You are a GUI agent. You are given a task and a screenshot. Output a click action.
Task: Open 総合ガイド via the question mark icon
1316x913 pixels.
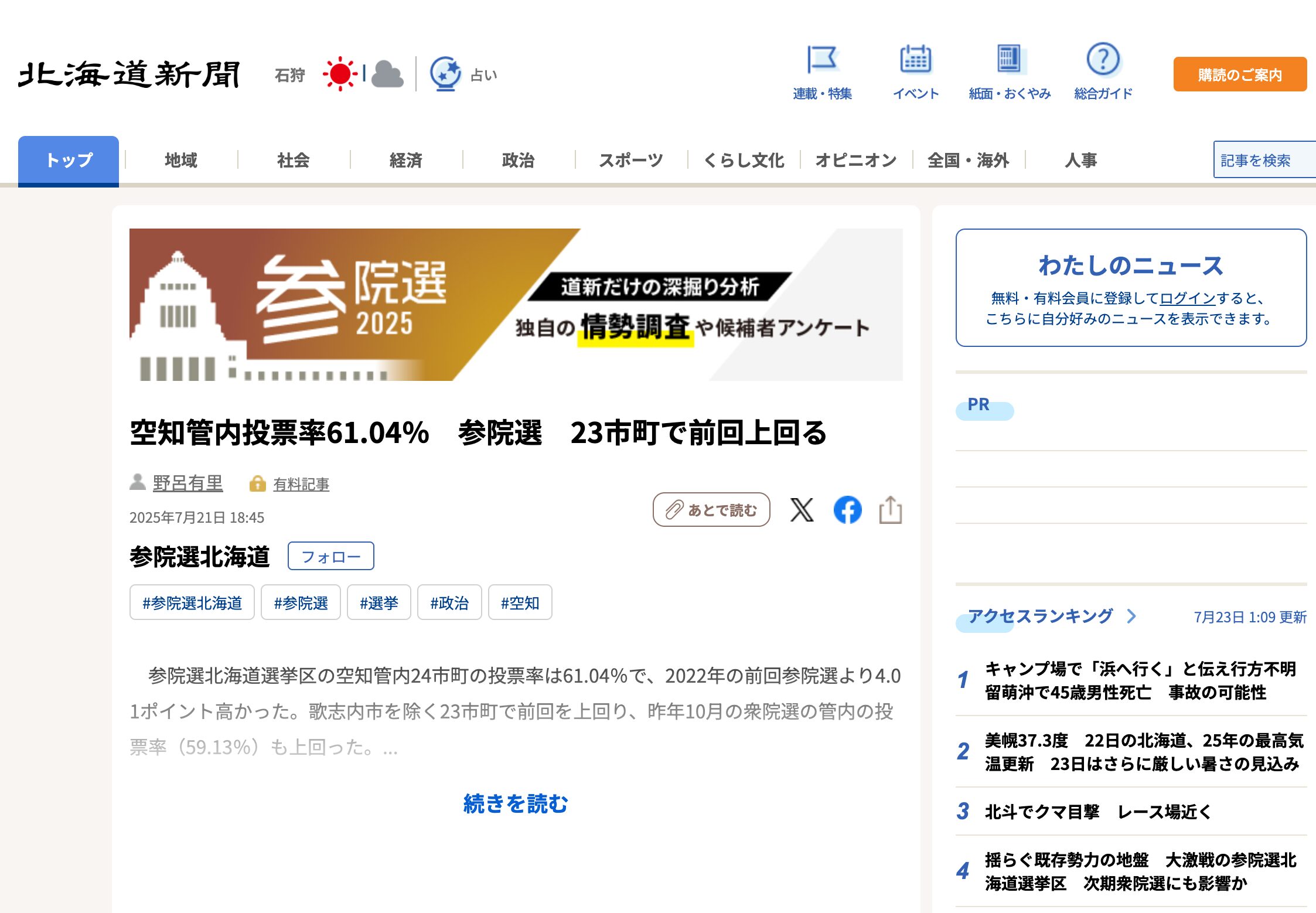(1103, 61)
